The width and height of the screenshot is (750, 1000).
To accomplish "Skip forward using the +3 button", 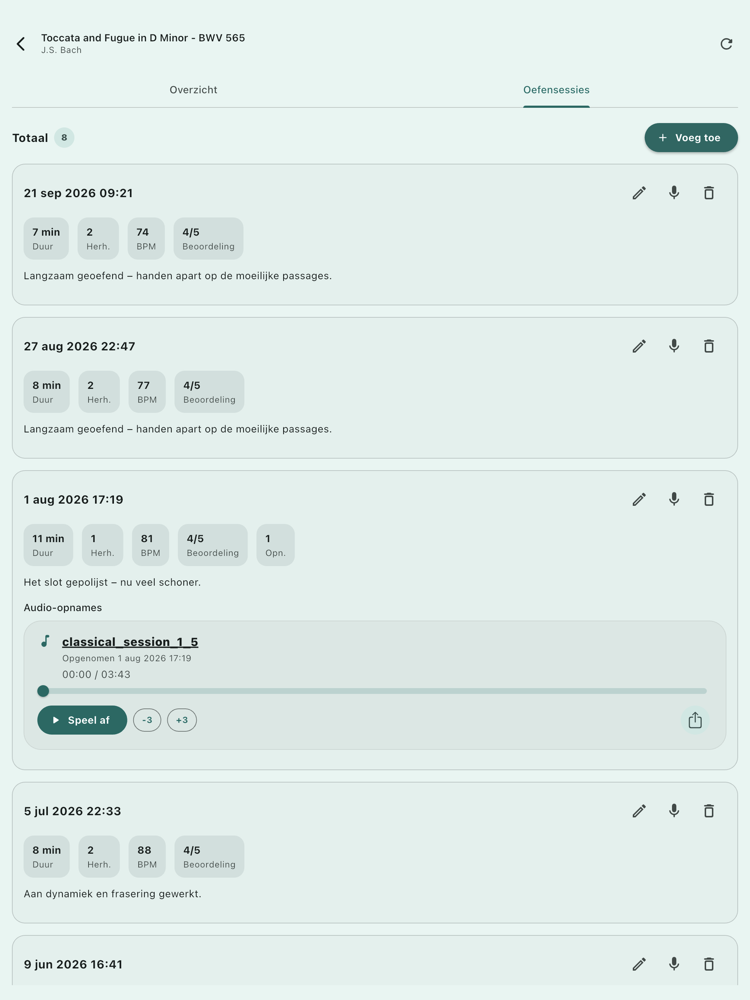I will [182, 720].
